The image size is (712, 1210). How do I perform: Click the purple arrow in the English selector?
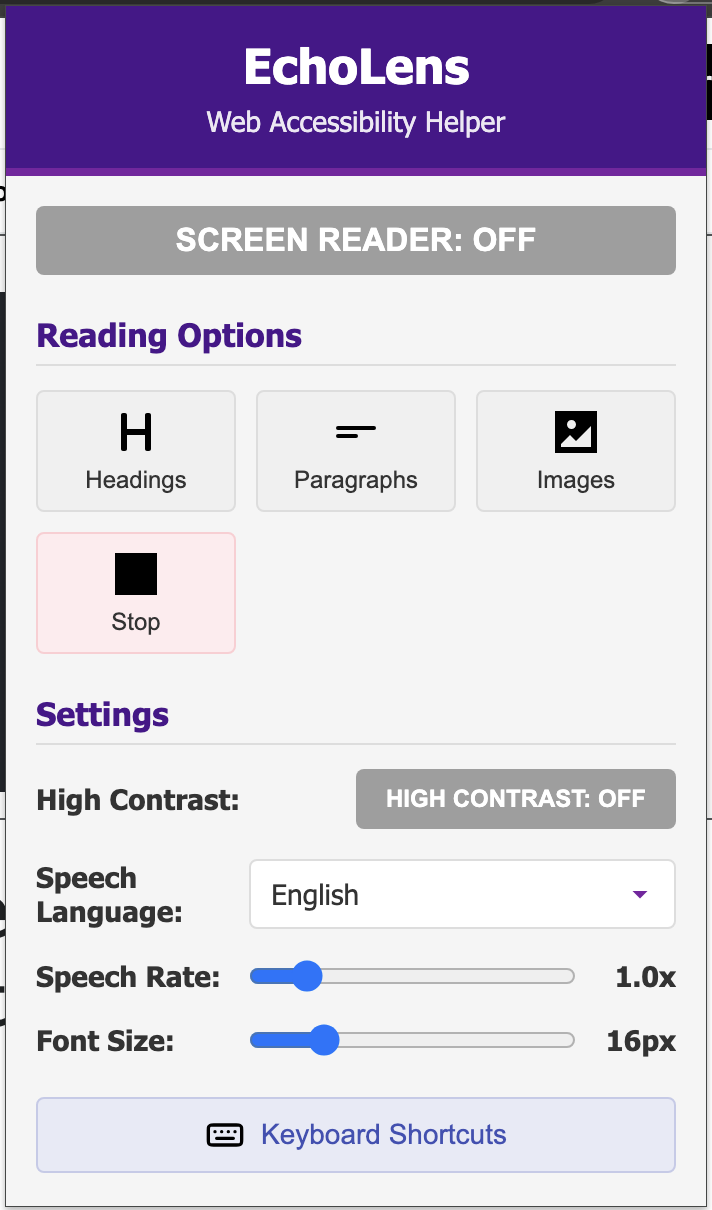coord(641,895)
